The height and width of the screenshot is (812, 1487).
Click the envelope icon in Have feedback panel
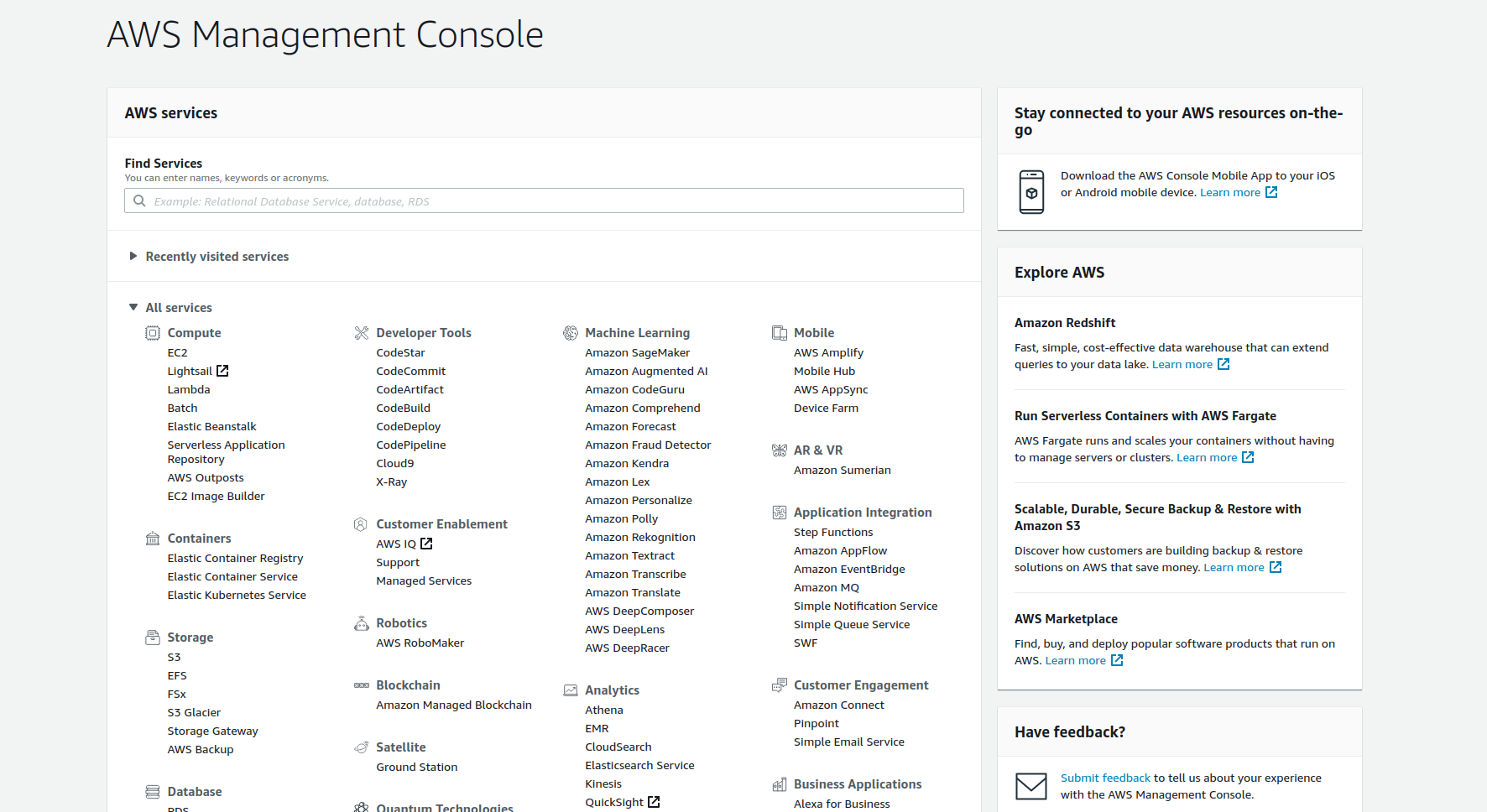pos(1031,786)
